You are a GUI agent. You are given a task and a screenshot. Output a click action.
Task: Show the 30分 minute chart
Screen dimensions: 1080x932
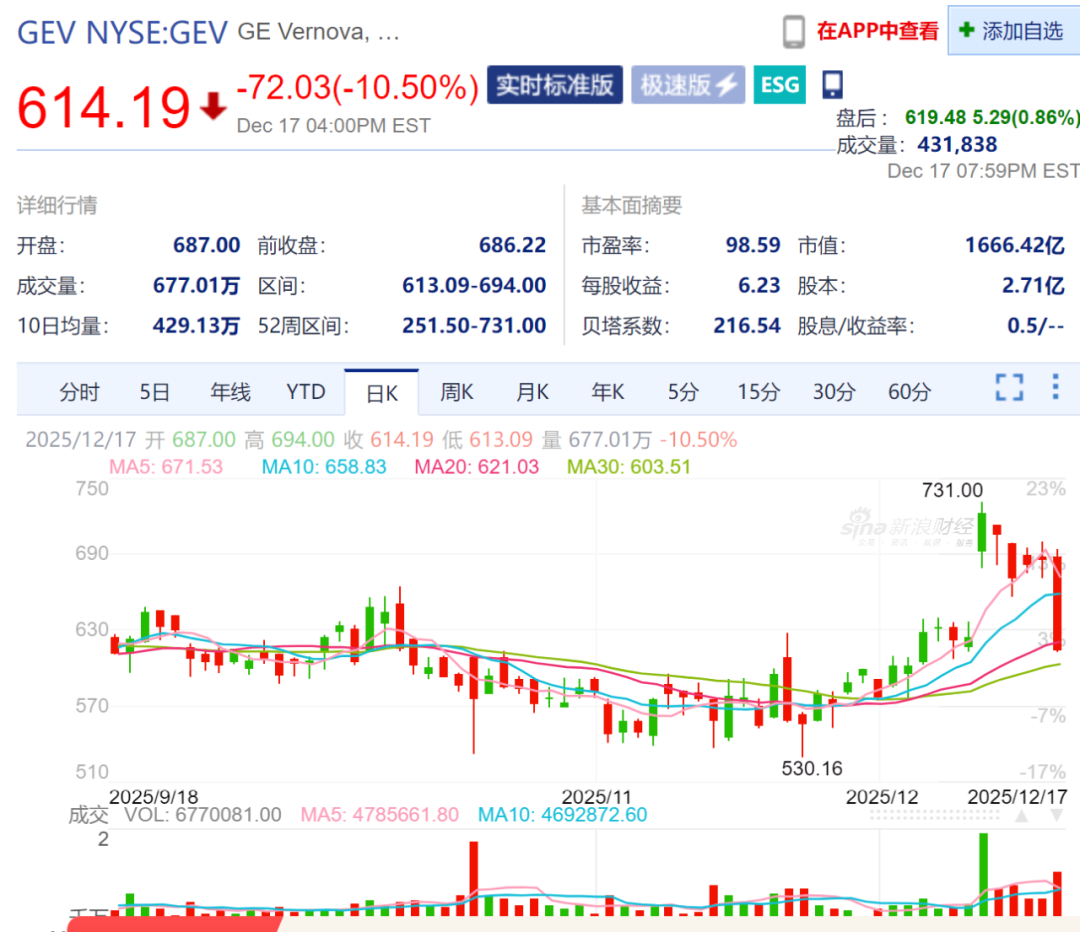coord(834,392)
